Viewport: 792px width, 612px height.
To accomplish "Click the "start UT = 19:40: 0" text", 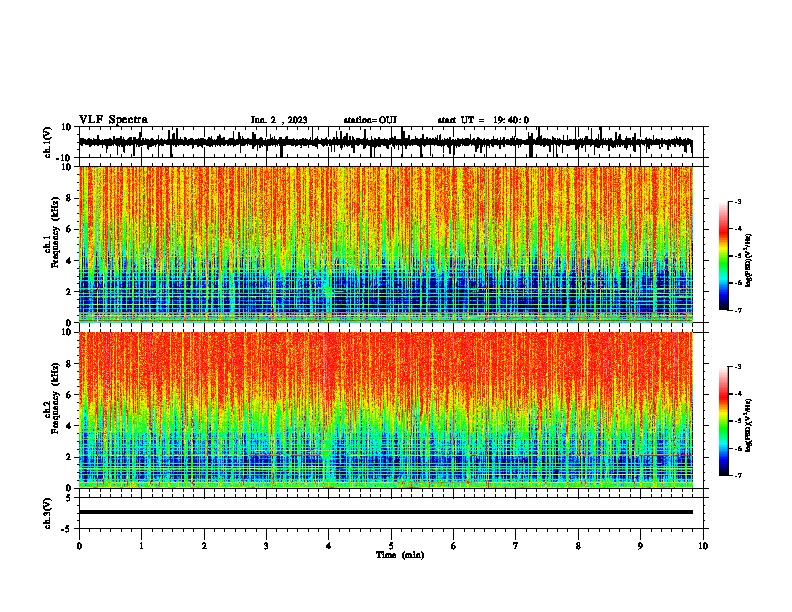I will tap(483, 120).
